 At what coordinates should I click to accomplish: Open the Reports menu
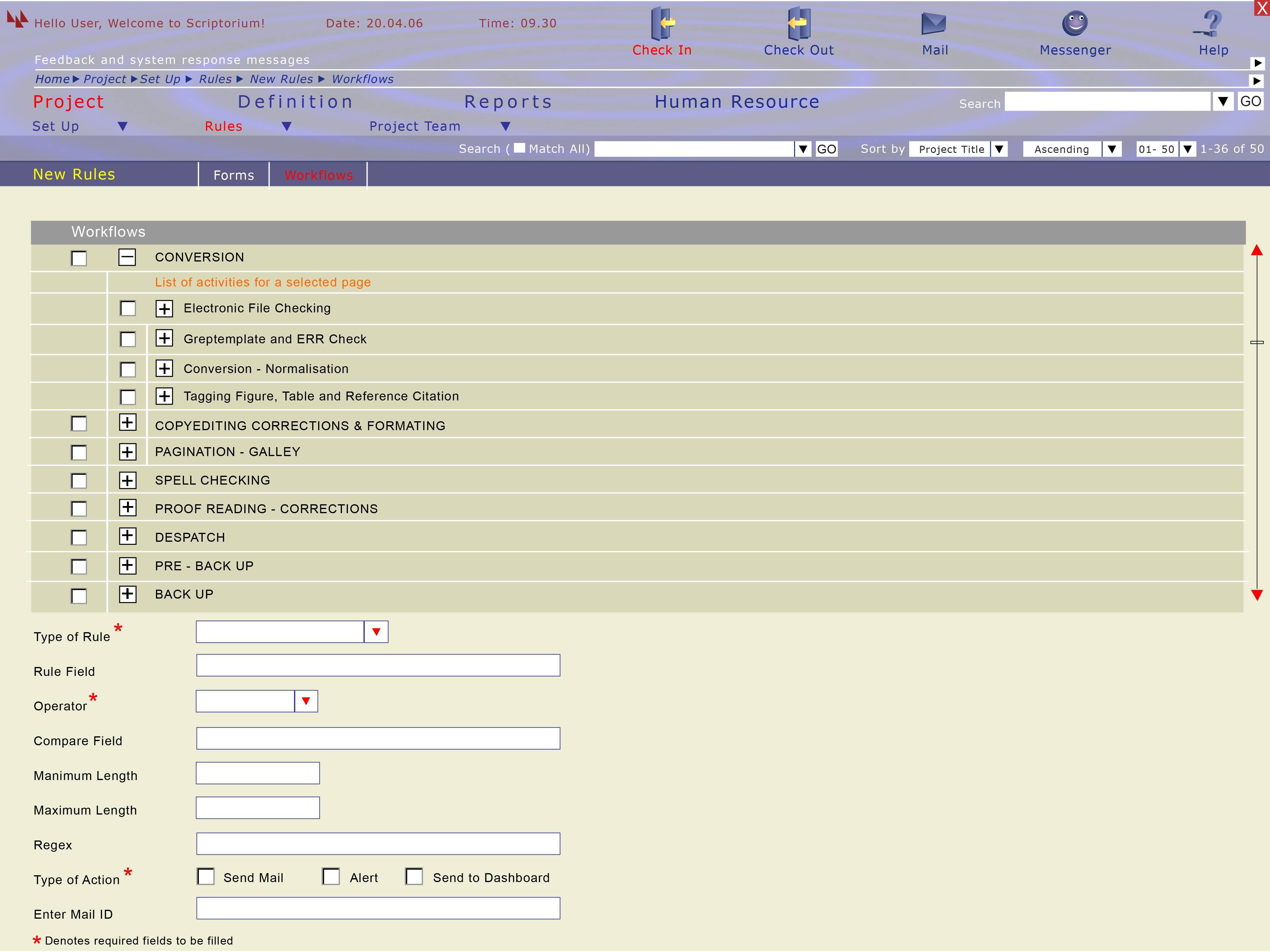(508, 101)
